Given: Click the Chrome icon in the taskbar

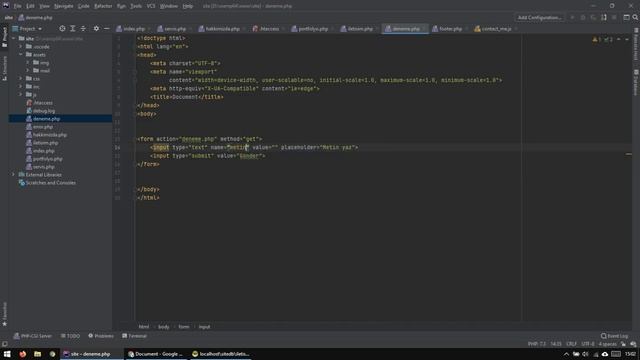Looking at the screenshot, I should [52, 354].
